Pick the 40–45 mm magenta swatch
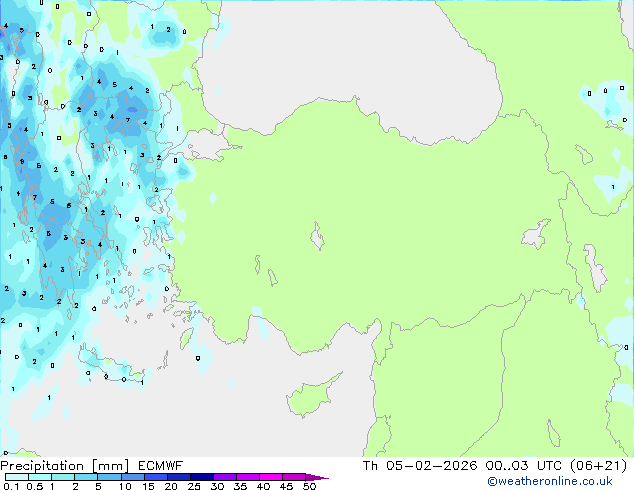Viewport: 634px width, 490px height. 271,477
